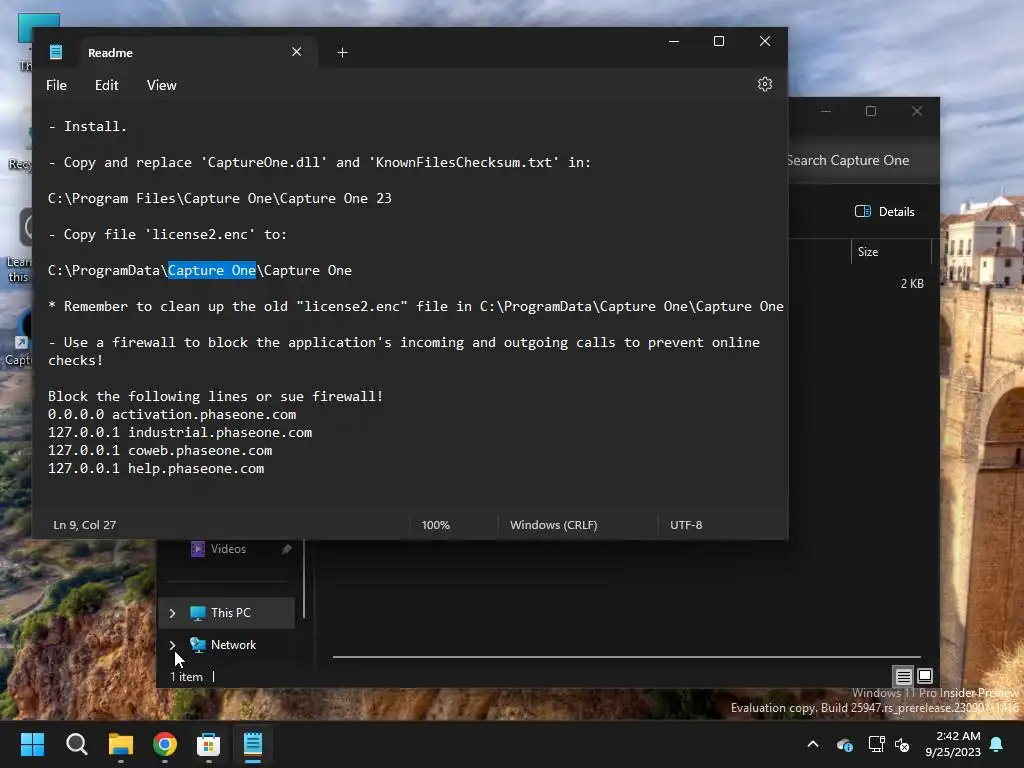Click the line '127.0.0.1 industrial.phaseone.com'

(x=180, y=432)
